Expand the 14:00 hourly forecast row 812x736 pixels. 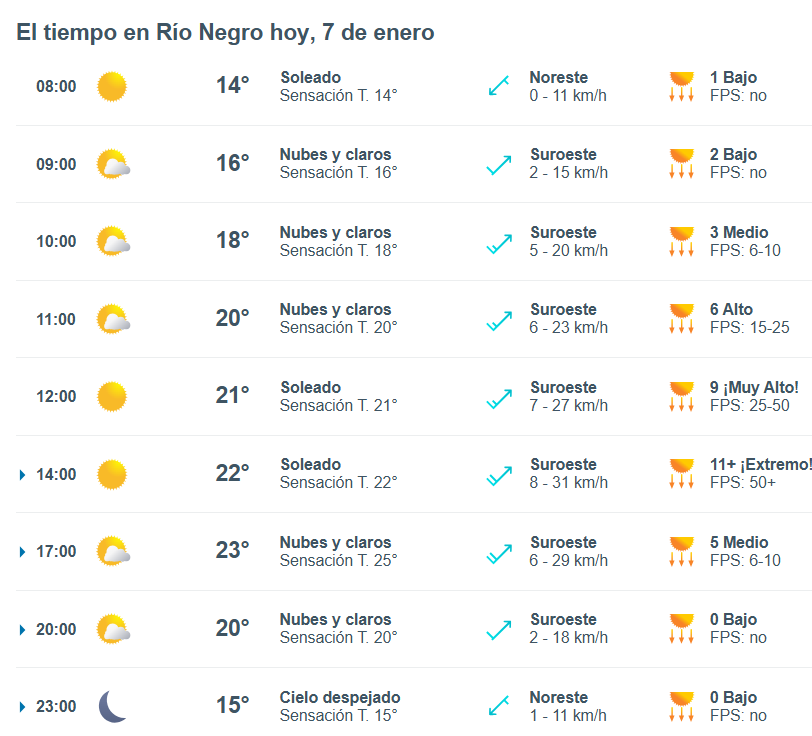22,474
